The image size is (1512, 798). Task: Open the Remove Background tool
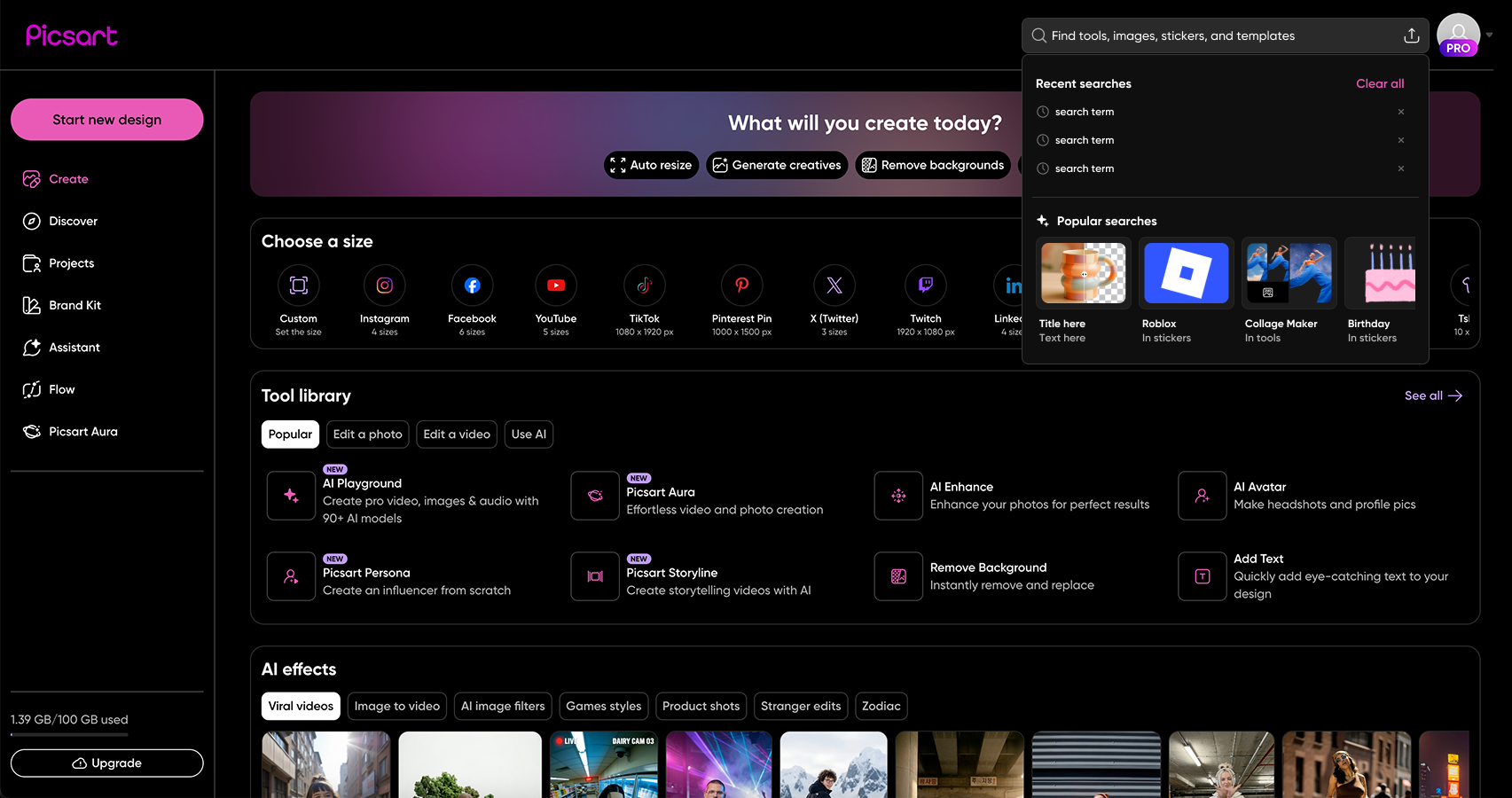pyautogui.click(x=988, y=567)
